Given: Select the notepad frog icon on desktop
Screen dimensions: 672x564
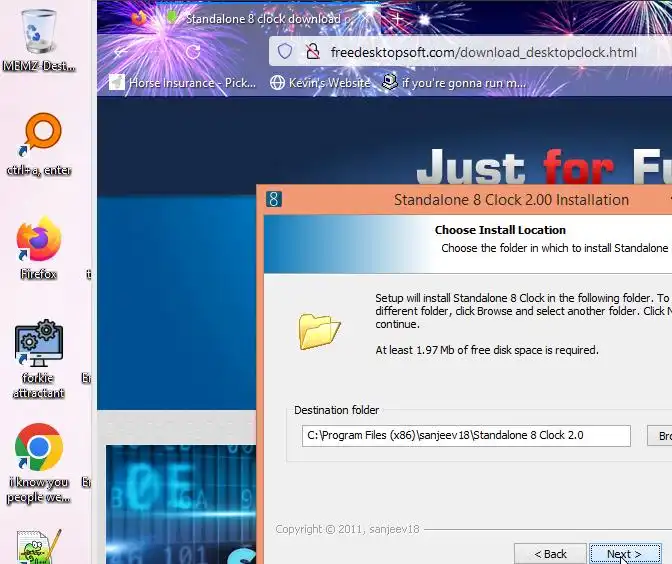Looking at the screenshot, I should 39,547.
